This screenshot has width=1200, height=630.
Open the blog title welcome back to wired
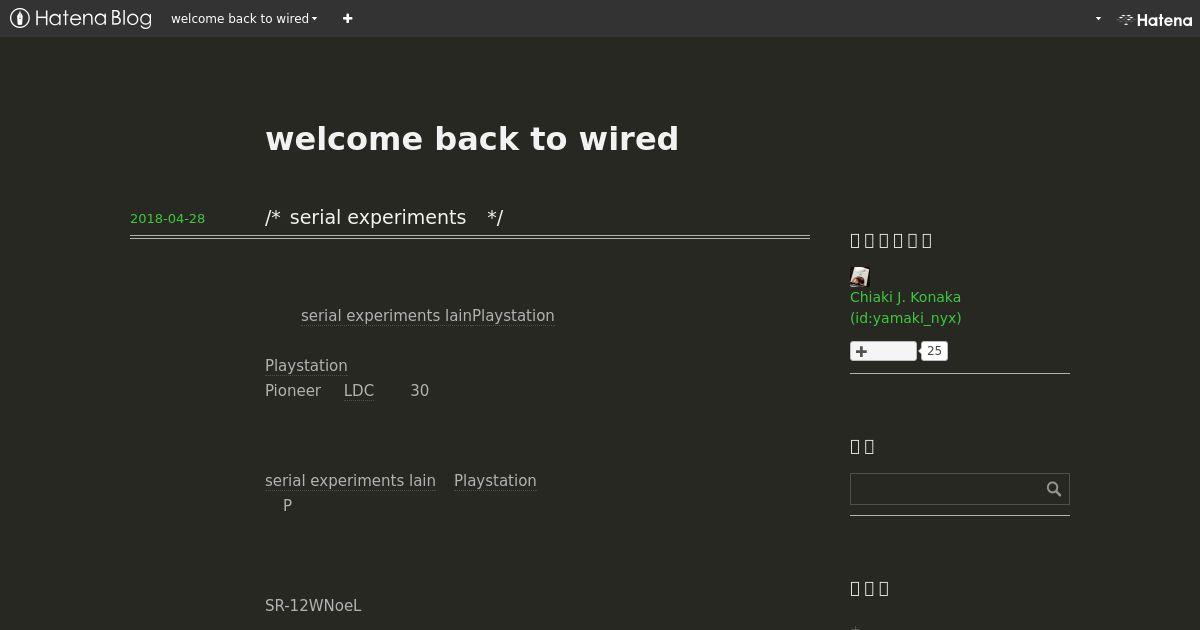click(x=472, y=138)
